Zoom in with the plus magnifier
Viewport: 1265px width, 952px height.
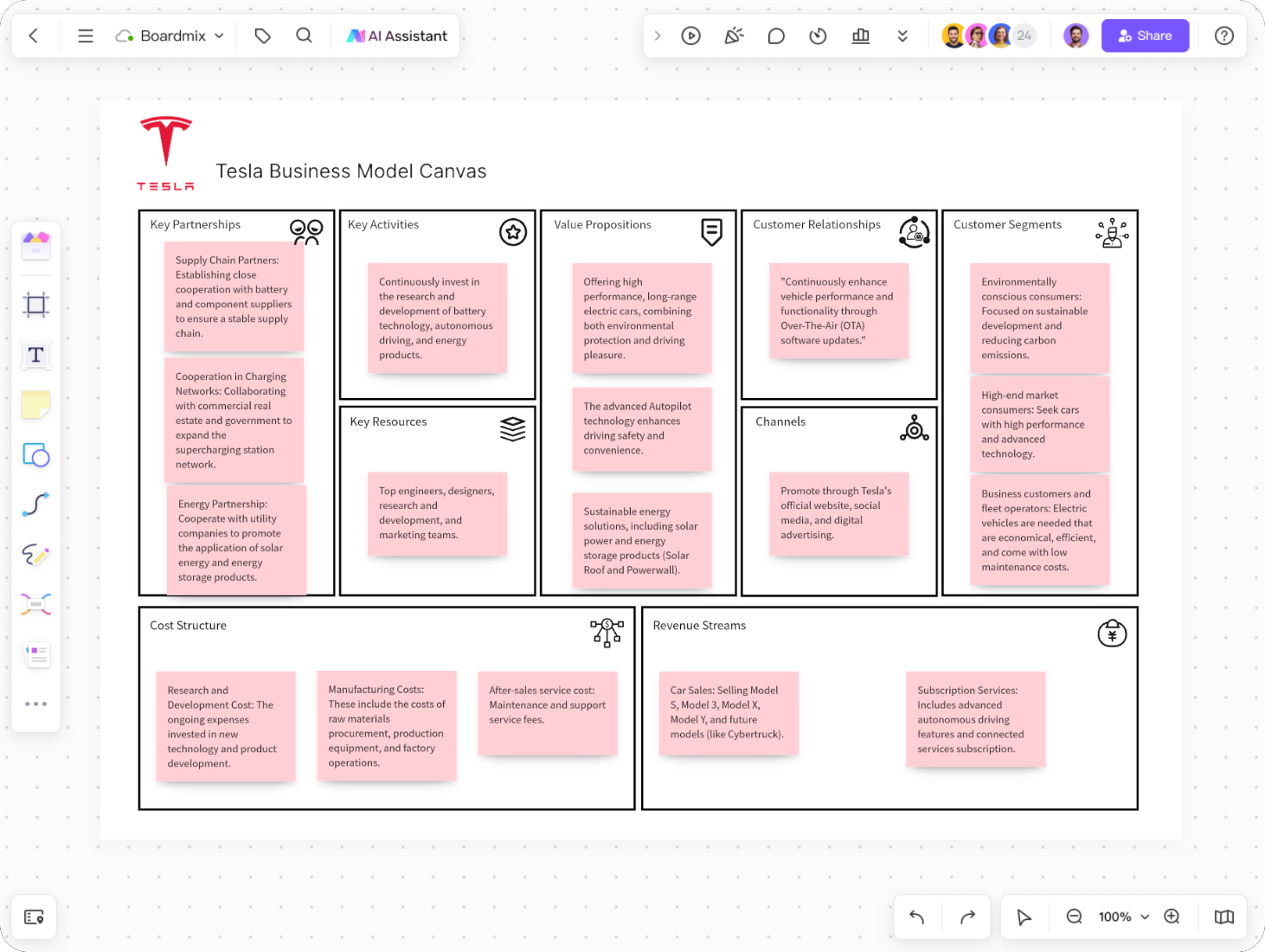click(x=1172, y=917)
